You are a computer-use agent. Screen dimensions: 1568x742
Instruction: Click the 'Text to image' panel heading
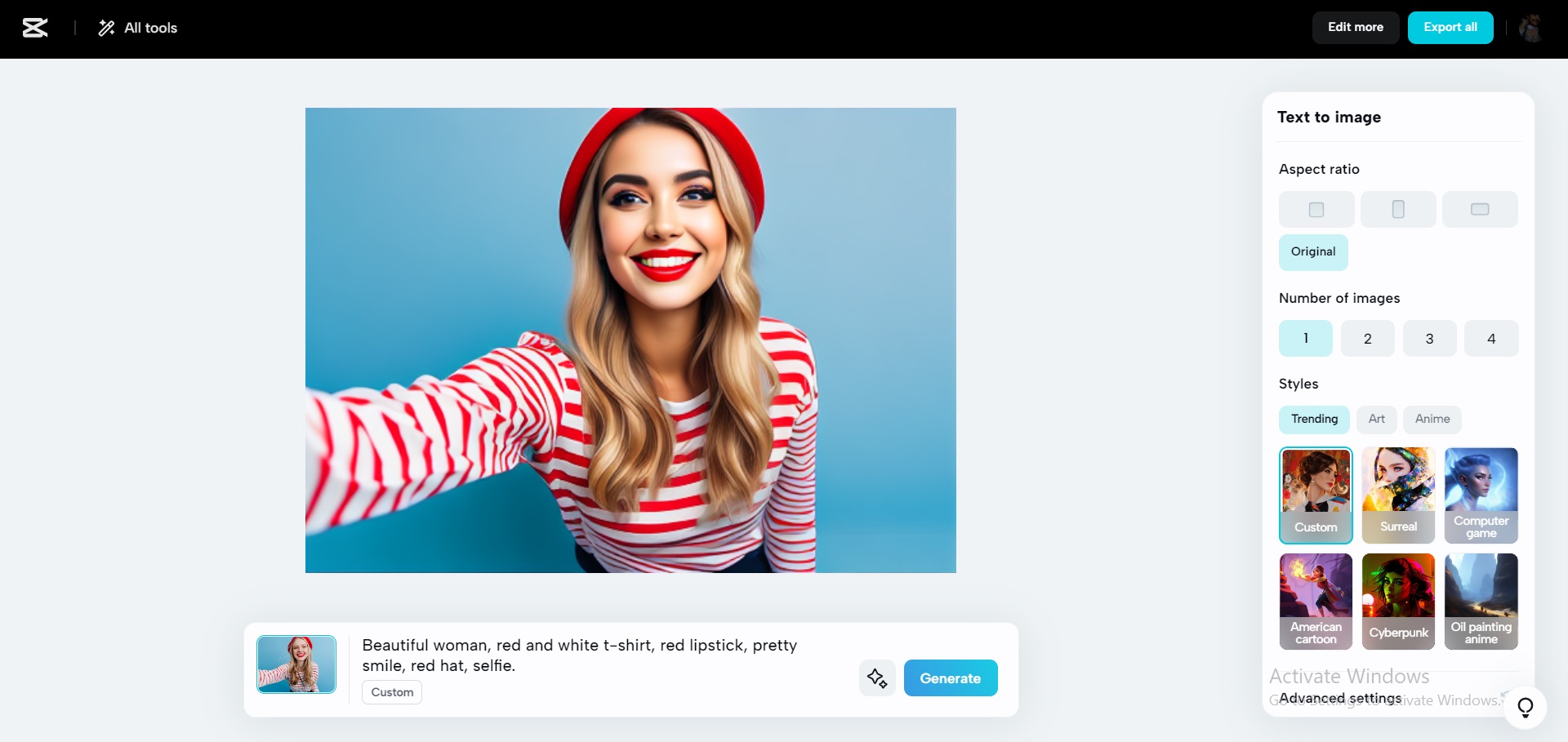(x=1329, y=118)
